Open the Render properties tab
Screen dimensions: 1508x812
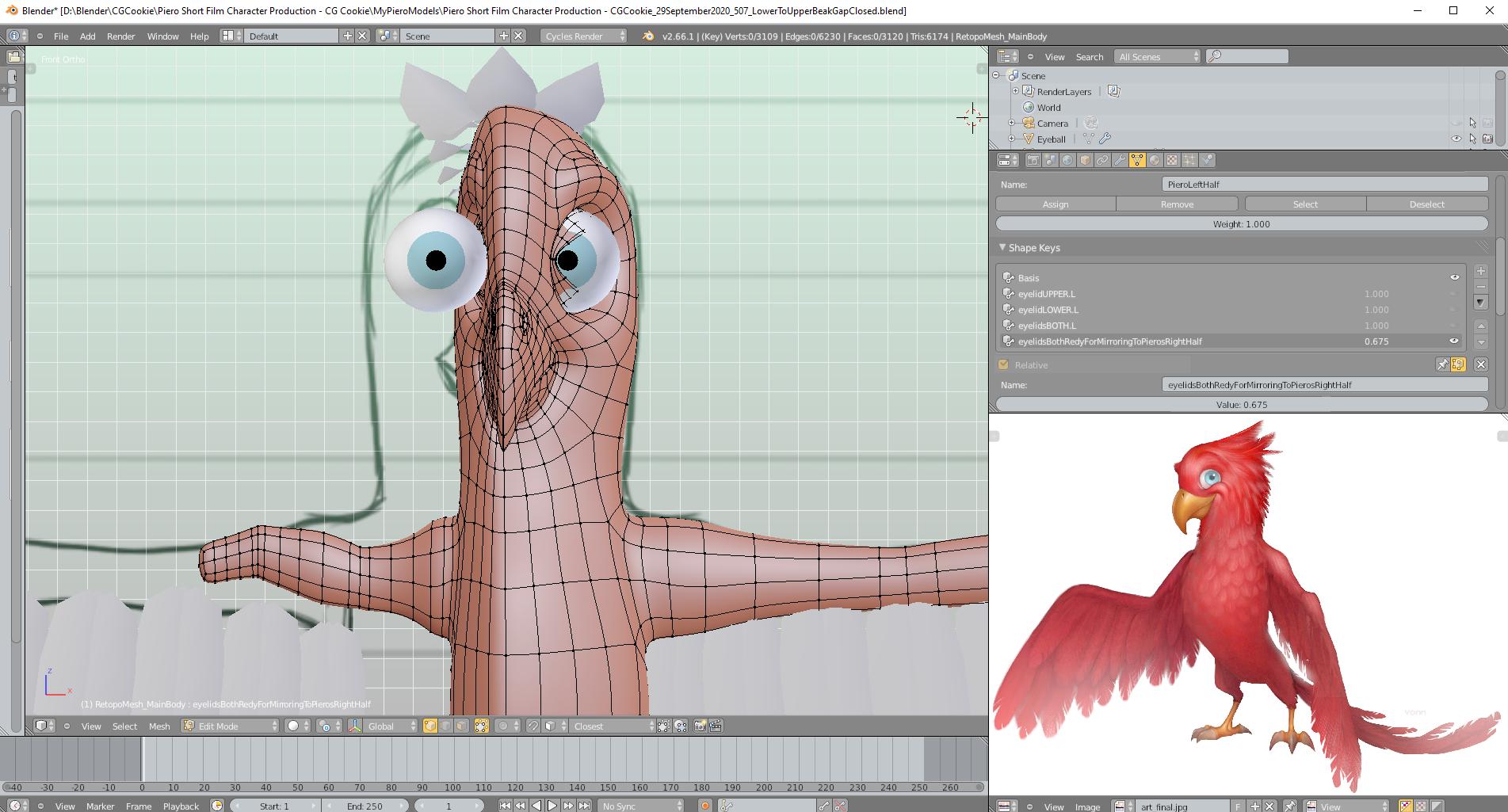[1033, 160]
